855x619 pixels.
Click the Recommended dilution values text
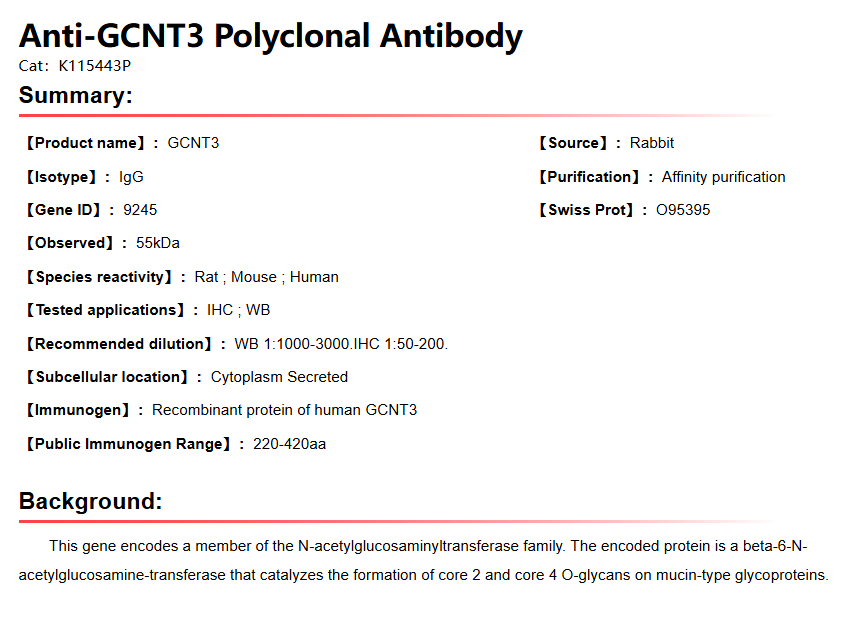tap(341, 344)
